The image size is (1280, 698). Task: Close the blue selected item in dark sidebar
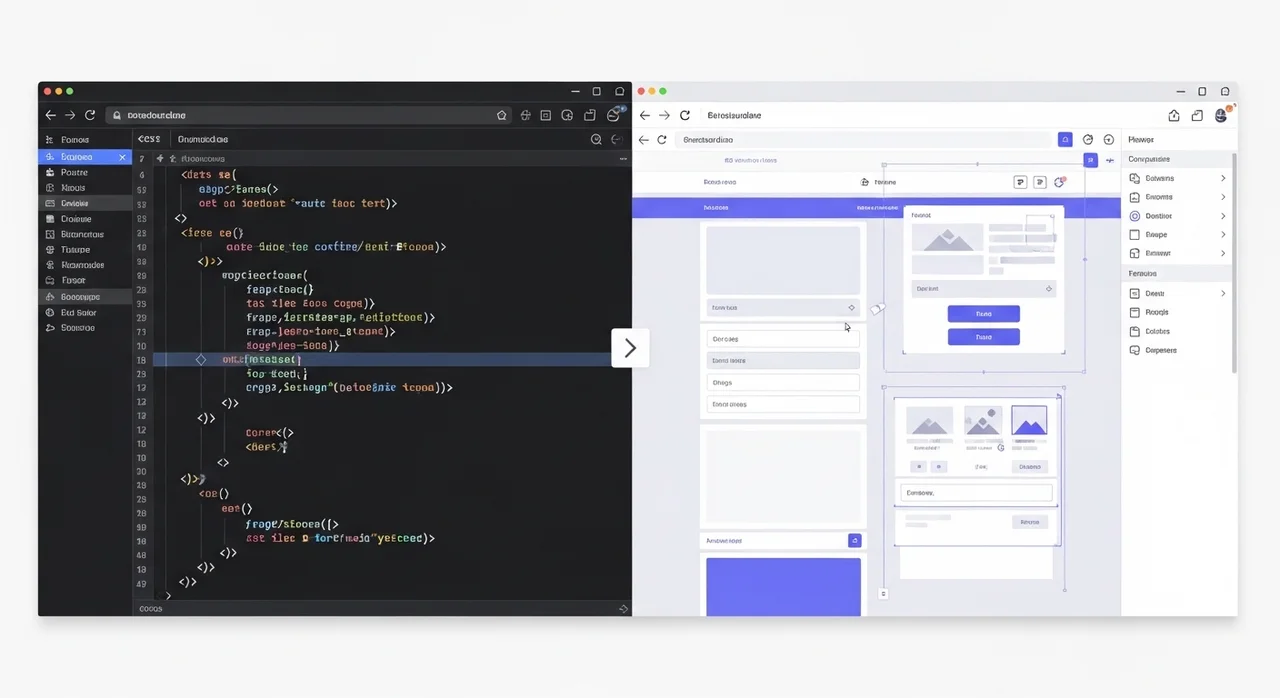click(122, 157)
